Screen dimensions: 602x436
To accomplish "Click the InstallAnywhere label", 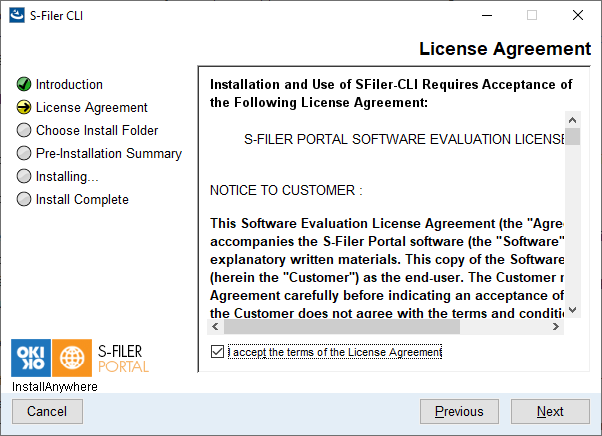I will pos(55,386).
